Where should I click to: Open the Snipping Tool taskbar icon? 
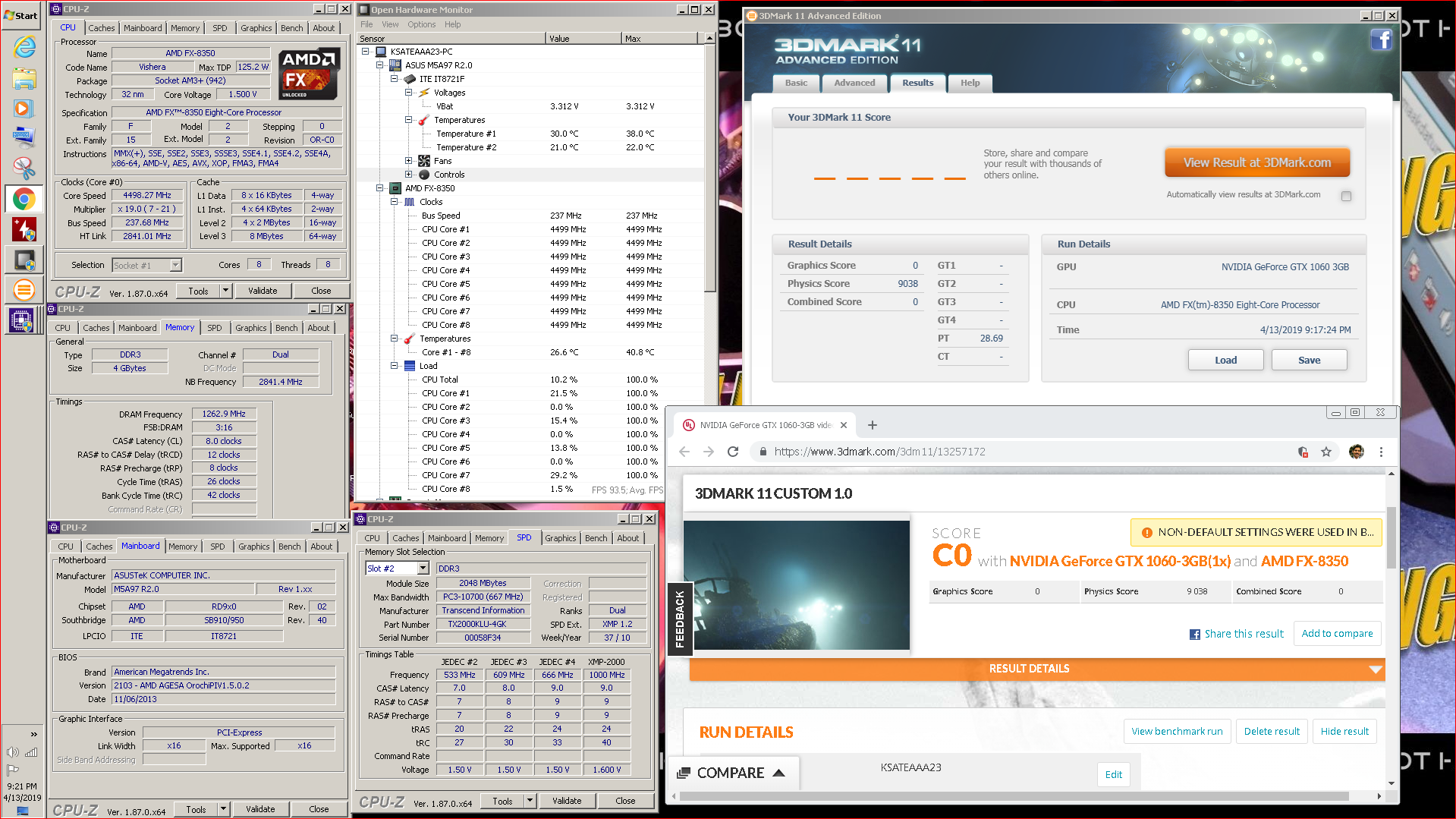coord(24,168)
